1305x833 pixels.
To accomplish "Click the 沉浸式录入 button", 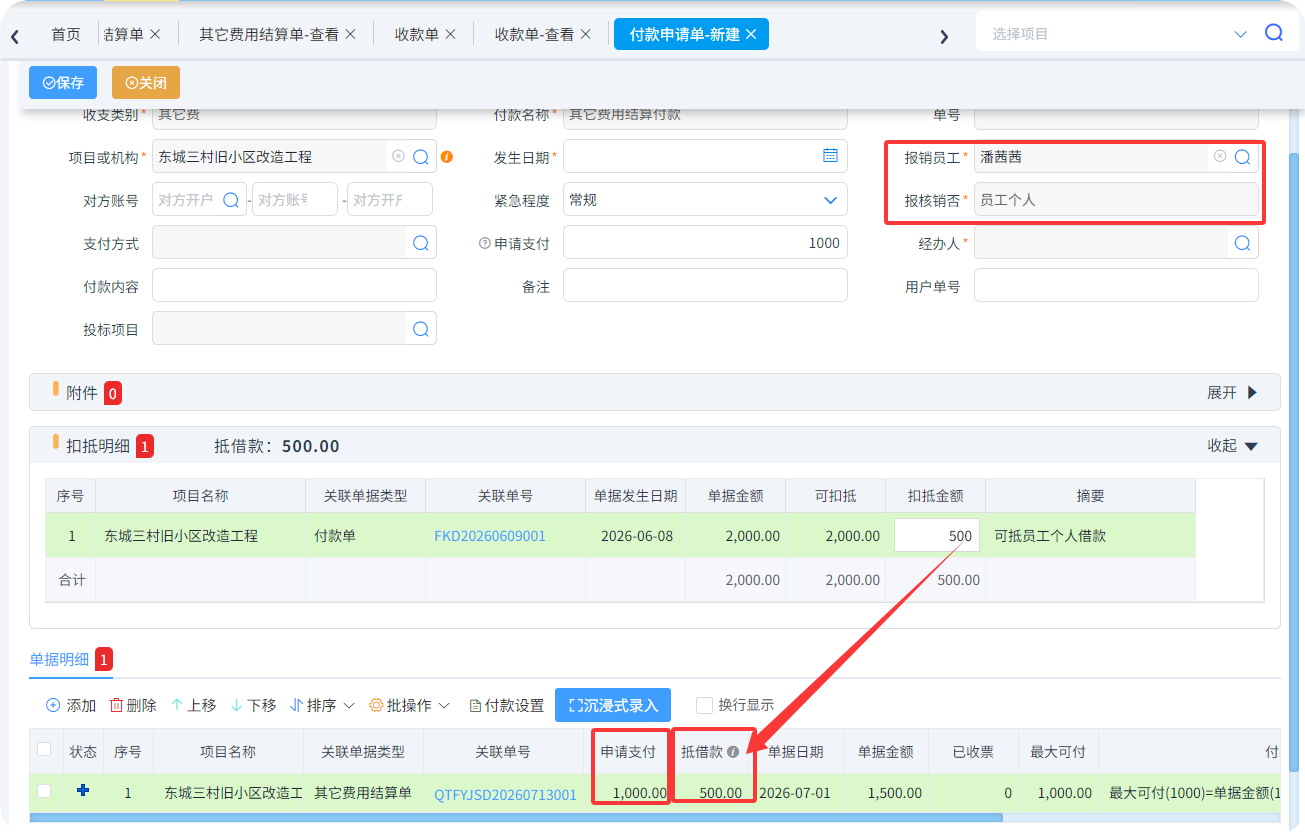I will click(613, 705).
